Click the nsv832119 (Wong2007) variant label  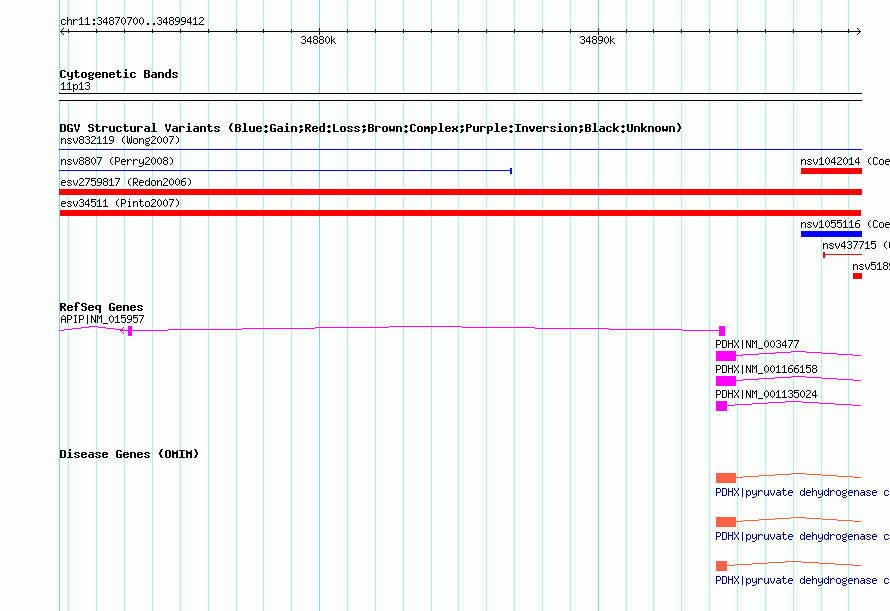pyautogui.click(x=120, y=140)
